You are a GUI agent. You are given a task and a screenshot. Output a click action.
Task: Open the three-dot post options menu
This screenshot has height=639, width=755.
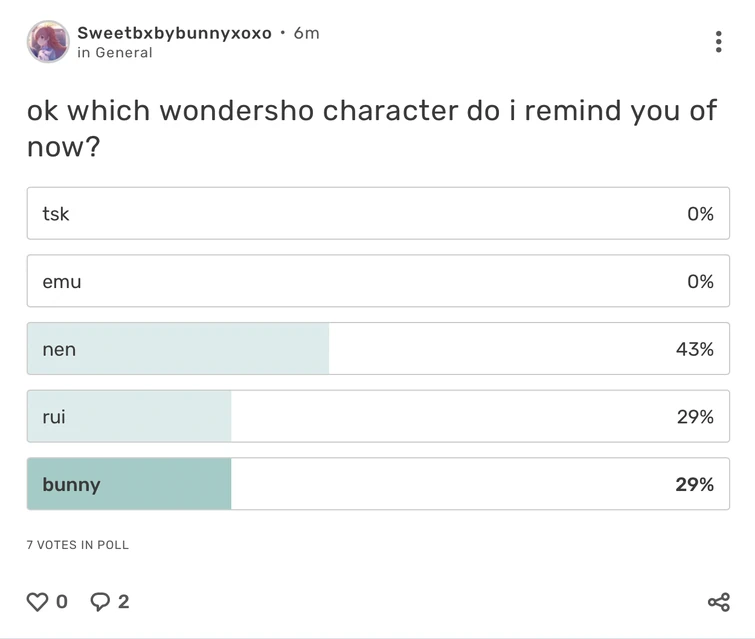pos(718,42)
